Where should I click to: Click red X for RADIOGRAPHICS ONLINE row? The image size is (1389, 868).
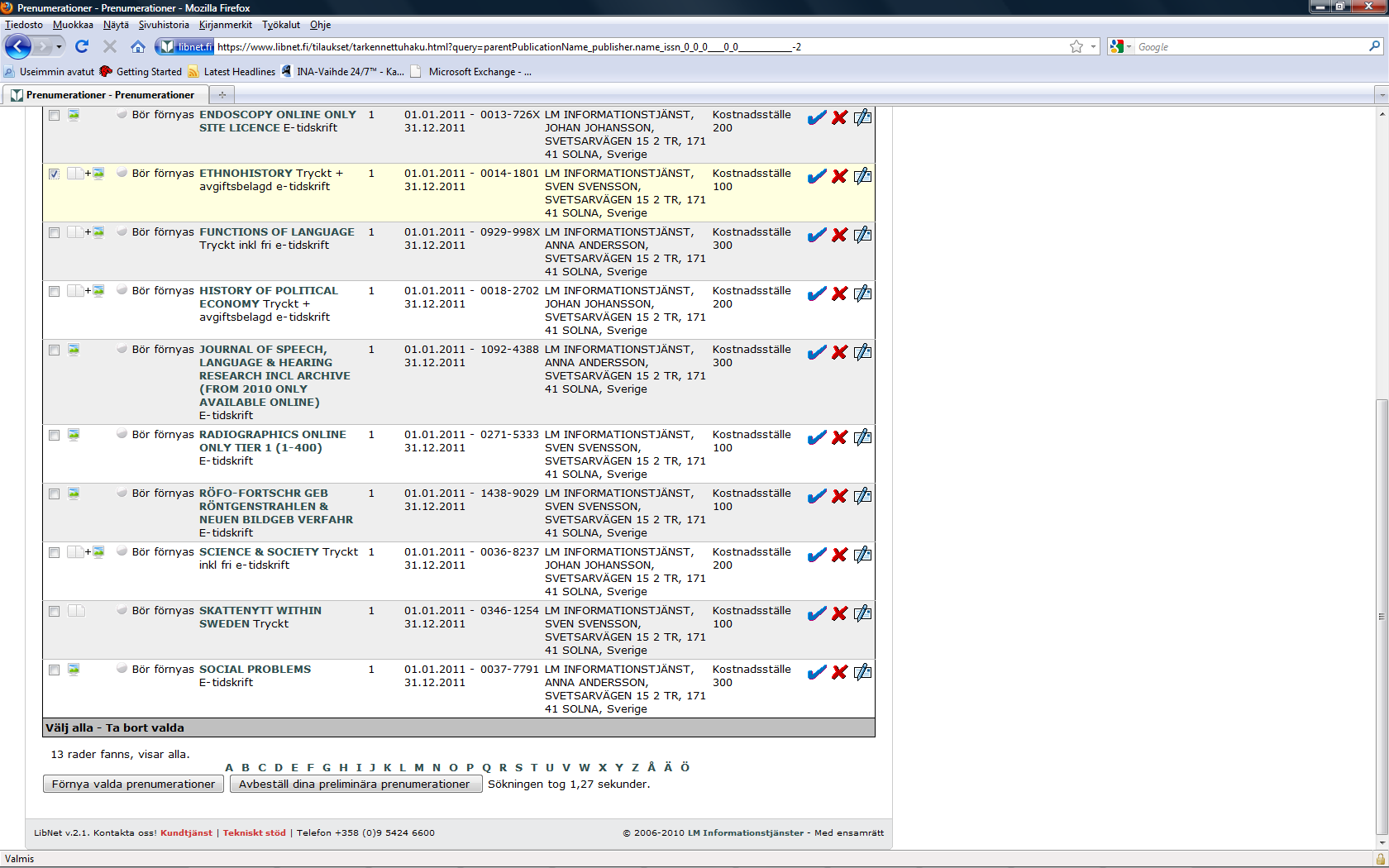click(x=839, y=437)
